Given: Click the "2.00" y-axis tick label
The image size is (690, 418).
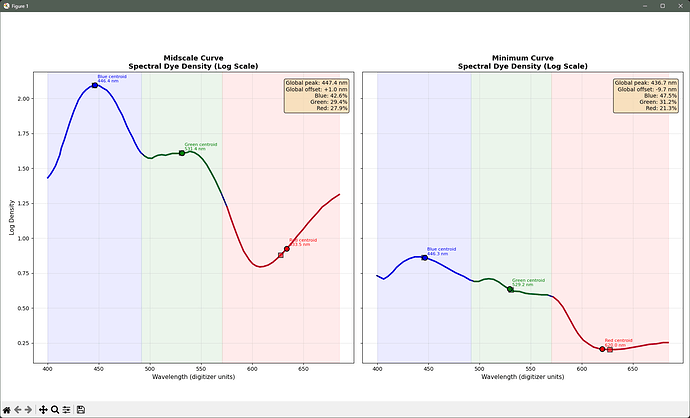Looking at the screenshot, I should (24, 99).
